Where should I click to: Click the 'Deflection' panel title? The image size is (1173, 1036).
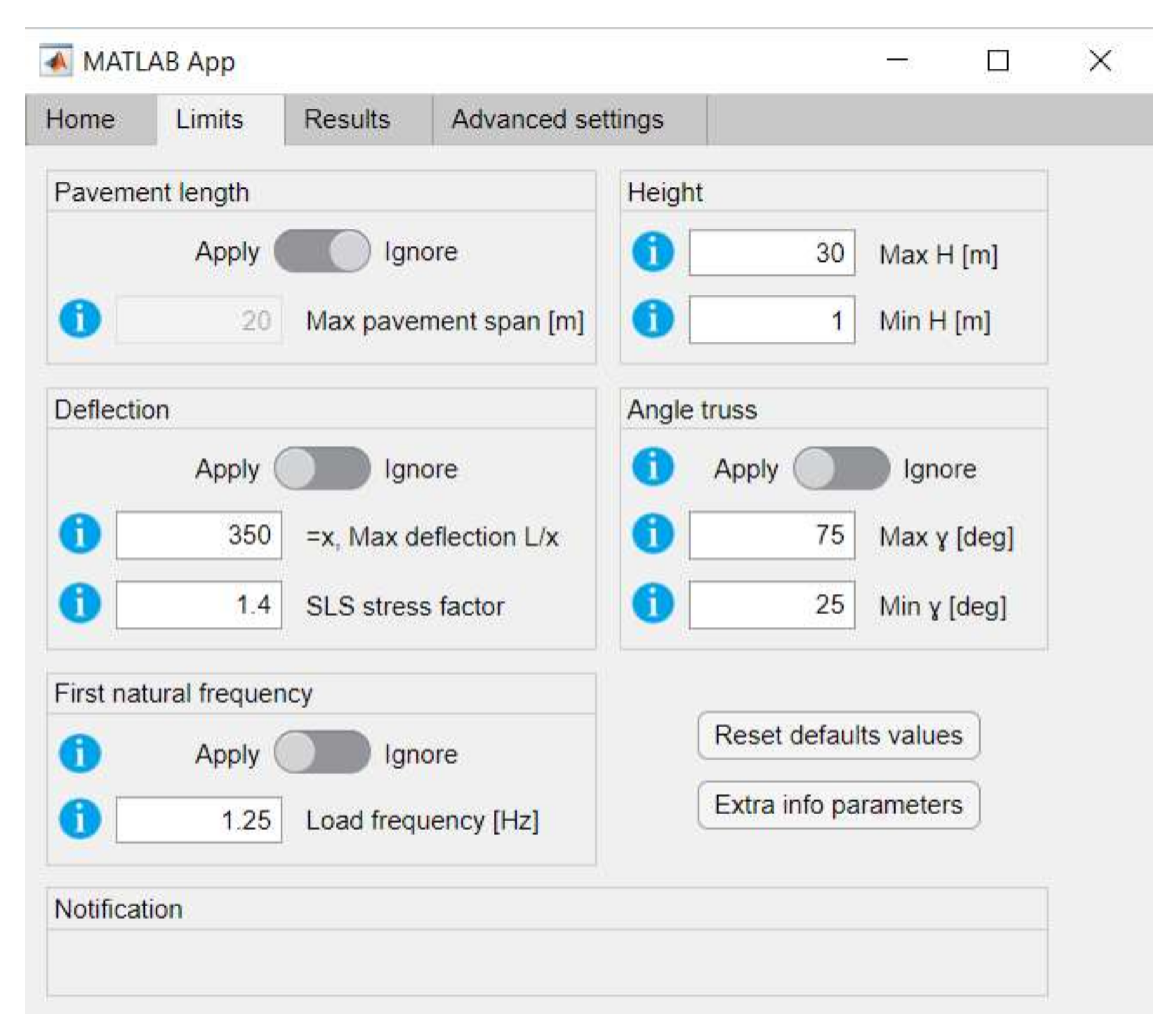[x=112, y=409]
